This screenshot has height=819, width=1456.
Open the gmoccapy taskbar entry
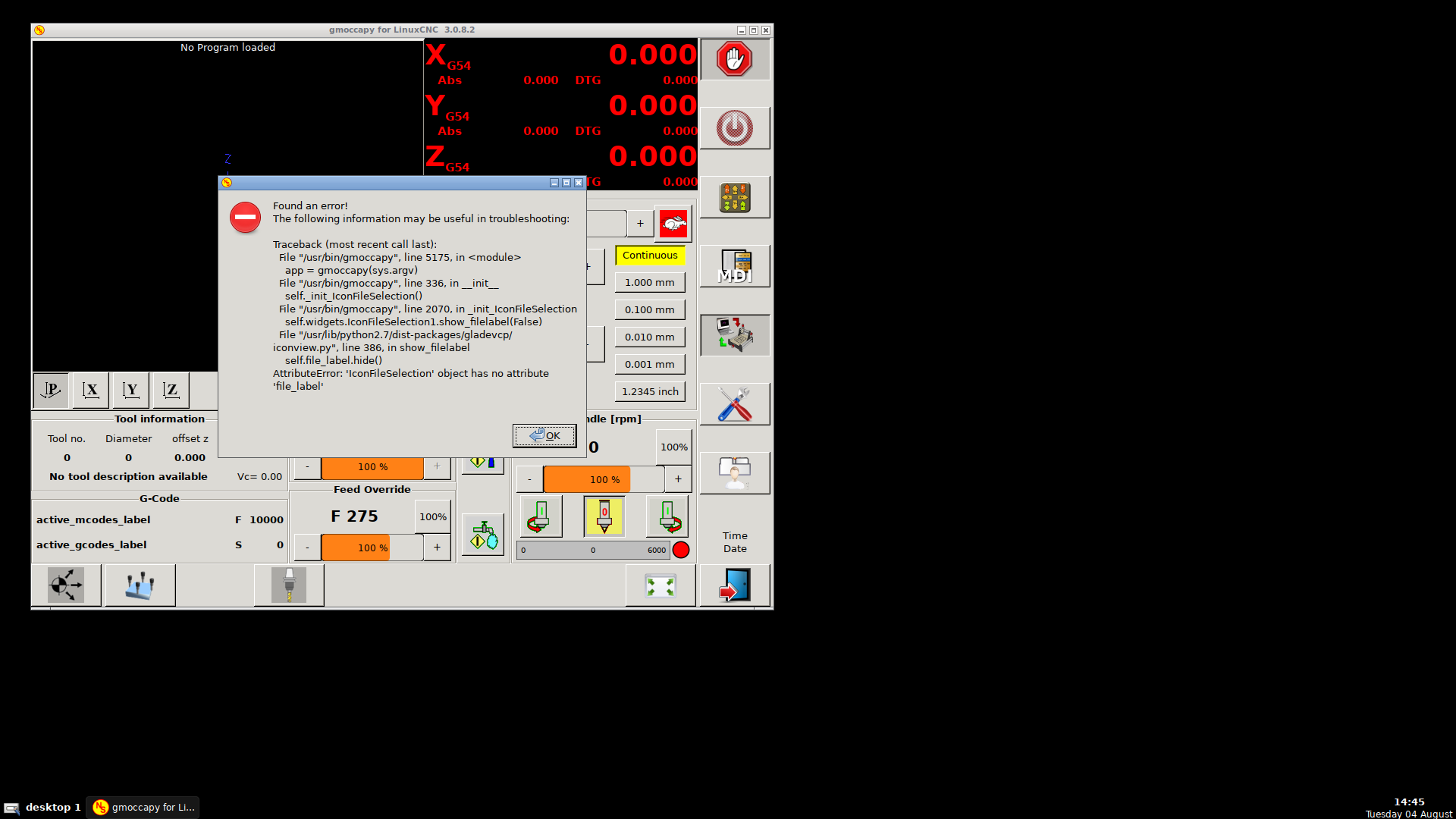coord(143,808)
